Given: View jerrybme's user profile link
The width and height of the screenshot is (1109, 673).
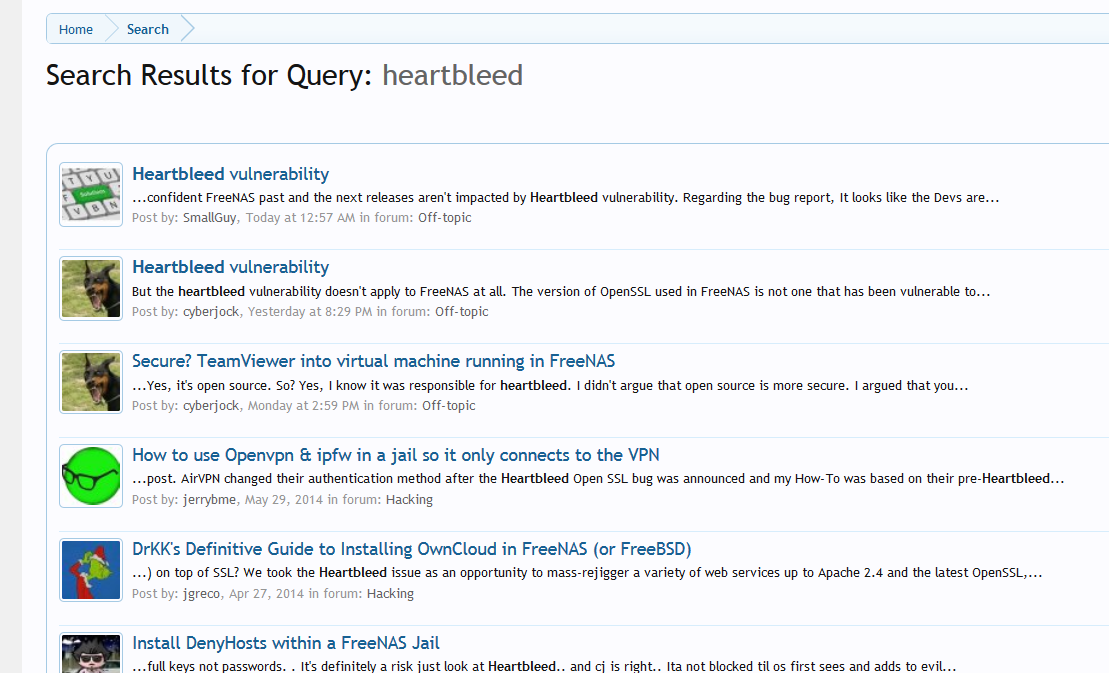Looking at the screenshot, I should tap(209, 500).
